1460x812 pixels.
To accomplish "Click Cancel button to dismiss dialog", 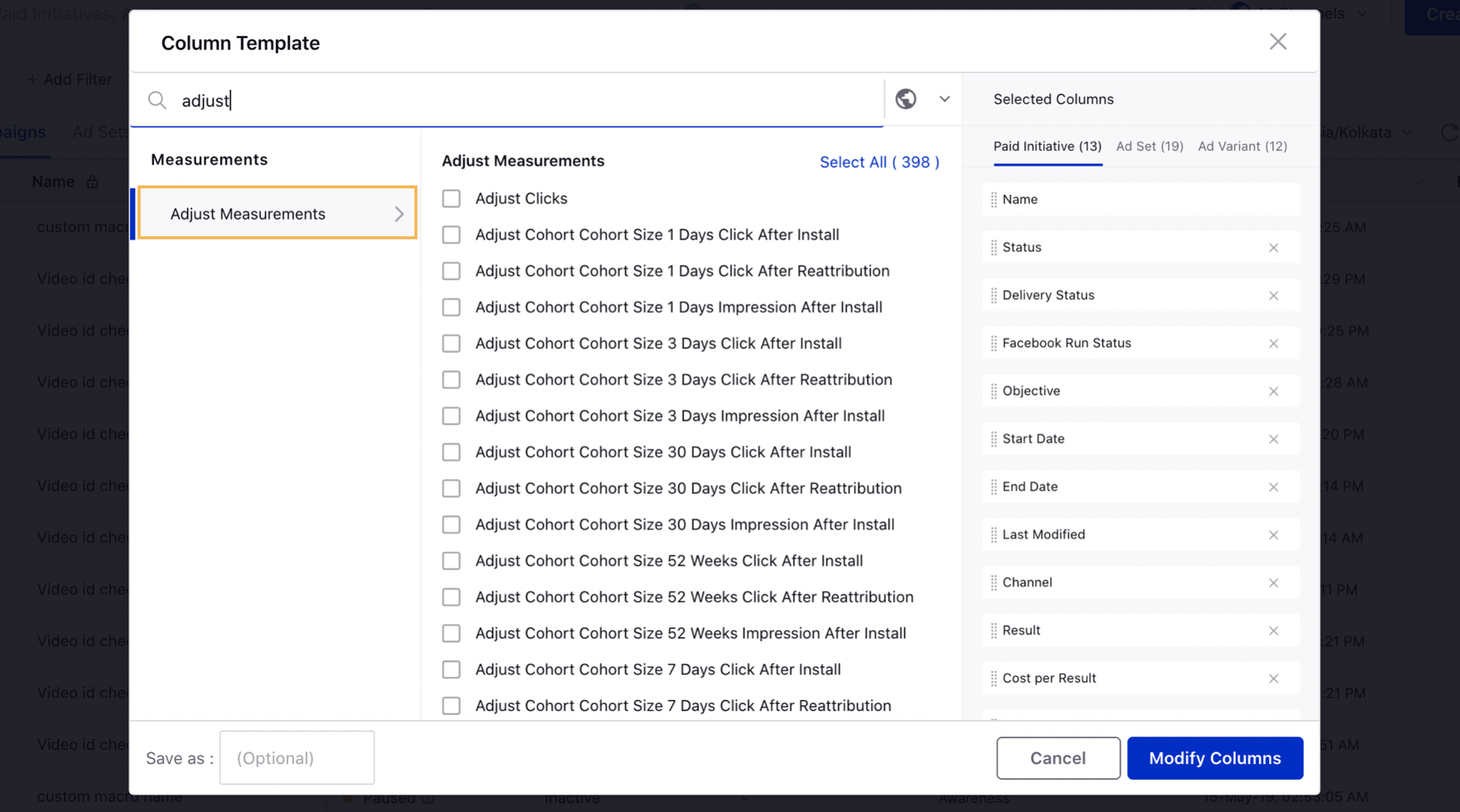I will point(1058,757).
